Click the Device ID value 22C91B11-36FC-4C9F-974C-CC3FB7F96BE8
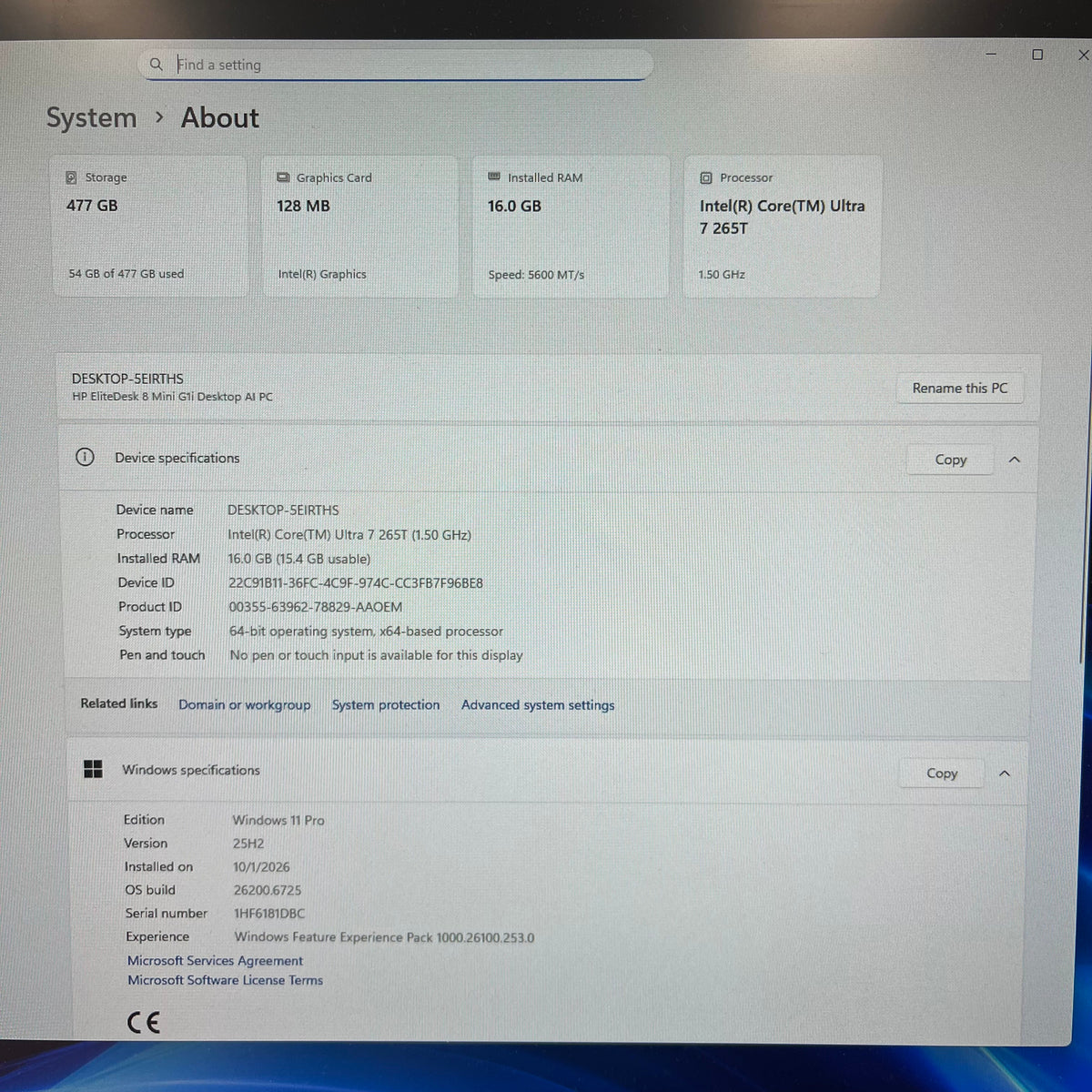 pos(356,583)
